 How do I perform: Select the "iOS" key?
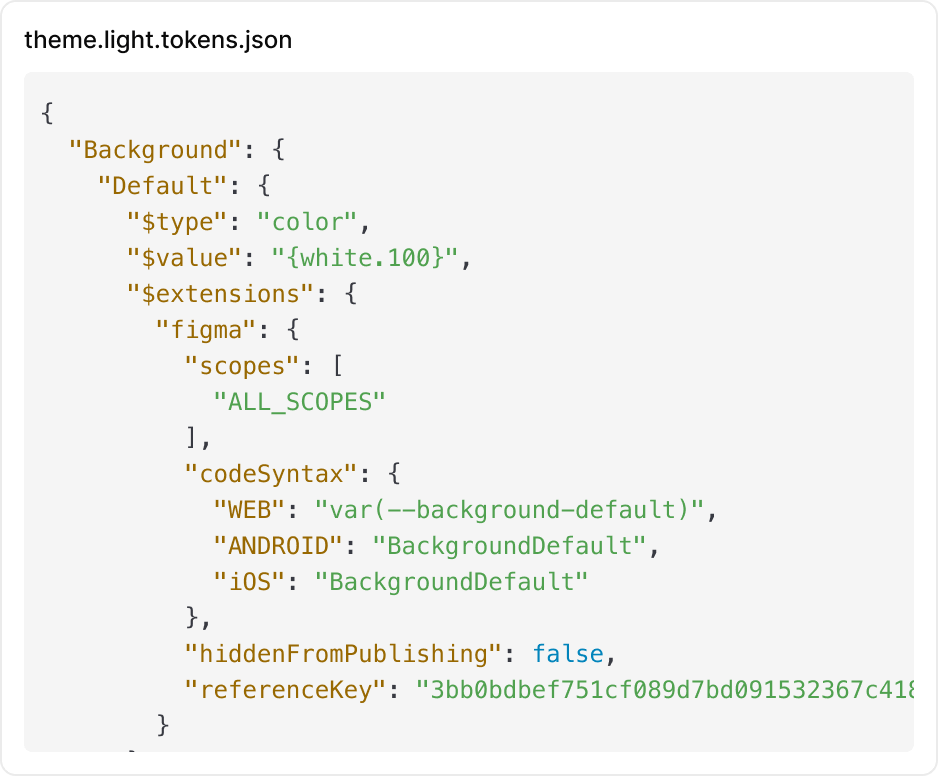click(x=249, y=582)
